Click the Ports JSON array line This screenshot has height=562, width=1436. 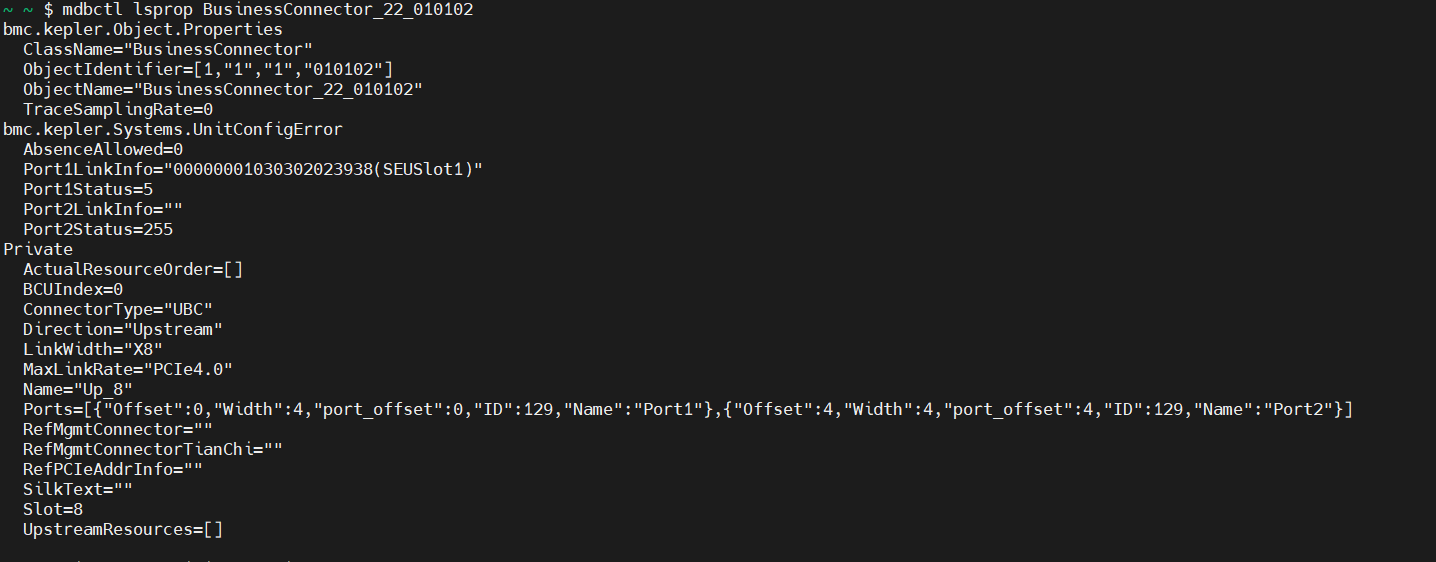[x=688, y=410]
